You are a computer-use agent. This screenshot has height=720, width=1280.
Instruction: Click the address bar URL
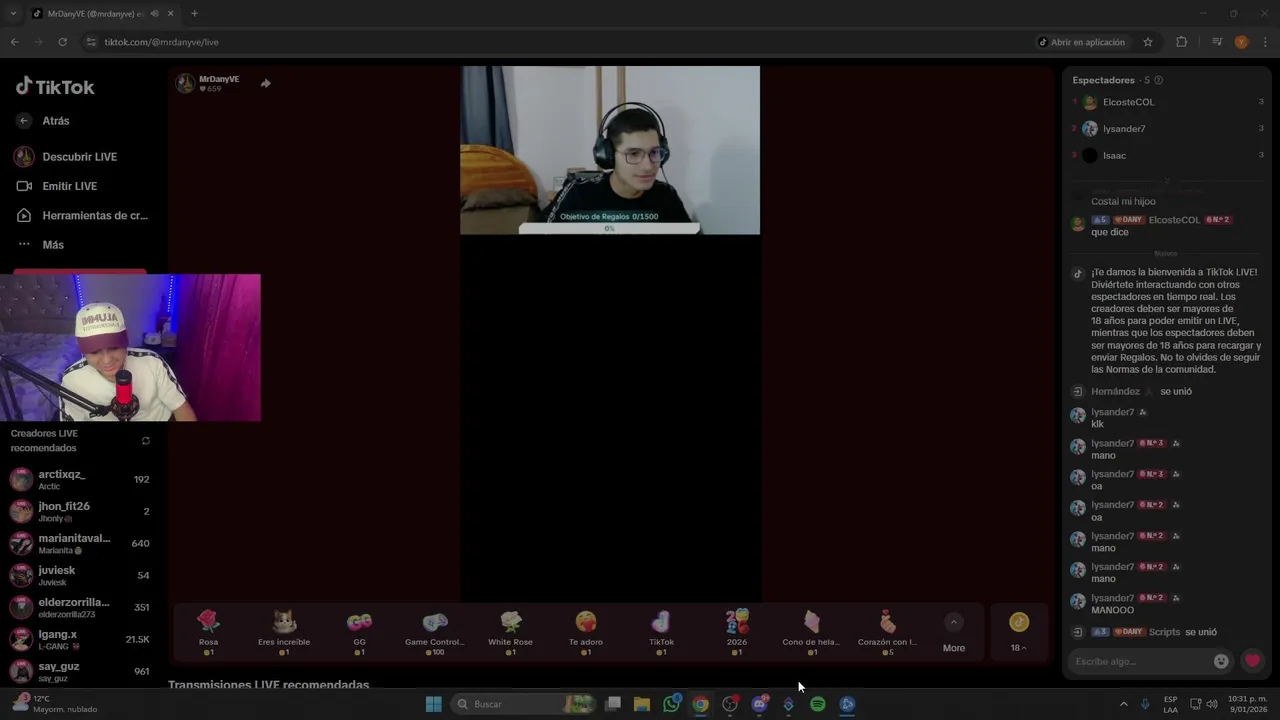point(161,42)
